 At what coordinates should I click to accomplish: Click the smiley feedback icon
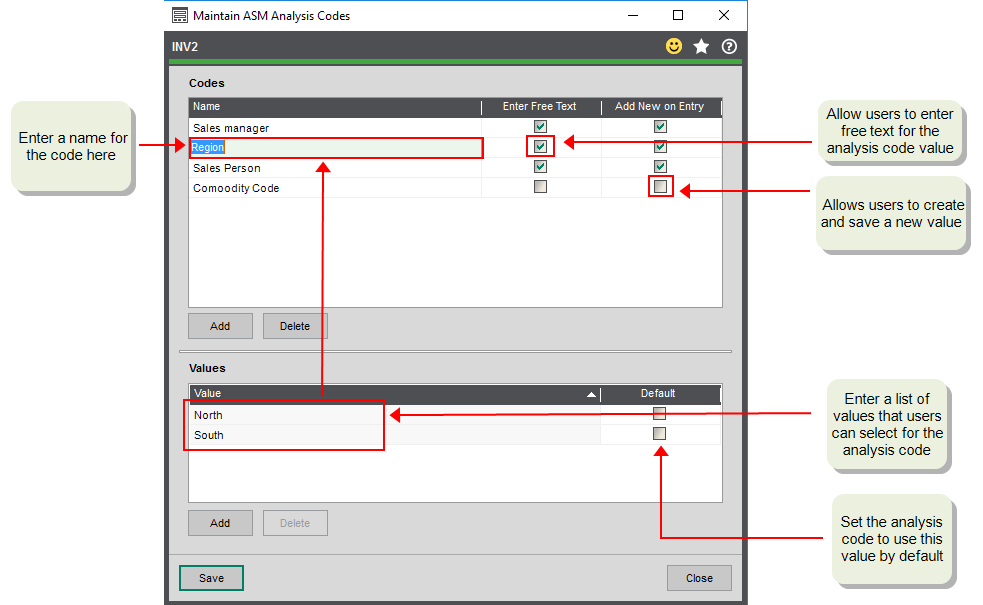[673, 45]
